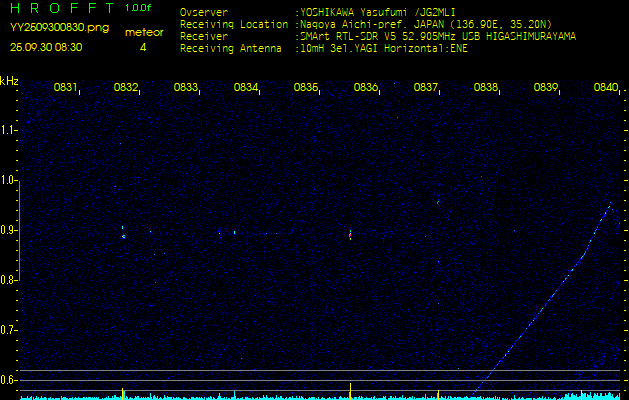
Task: Click the 0.8 frequency axis label
Action: point(8,280)
